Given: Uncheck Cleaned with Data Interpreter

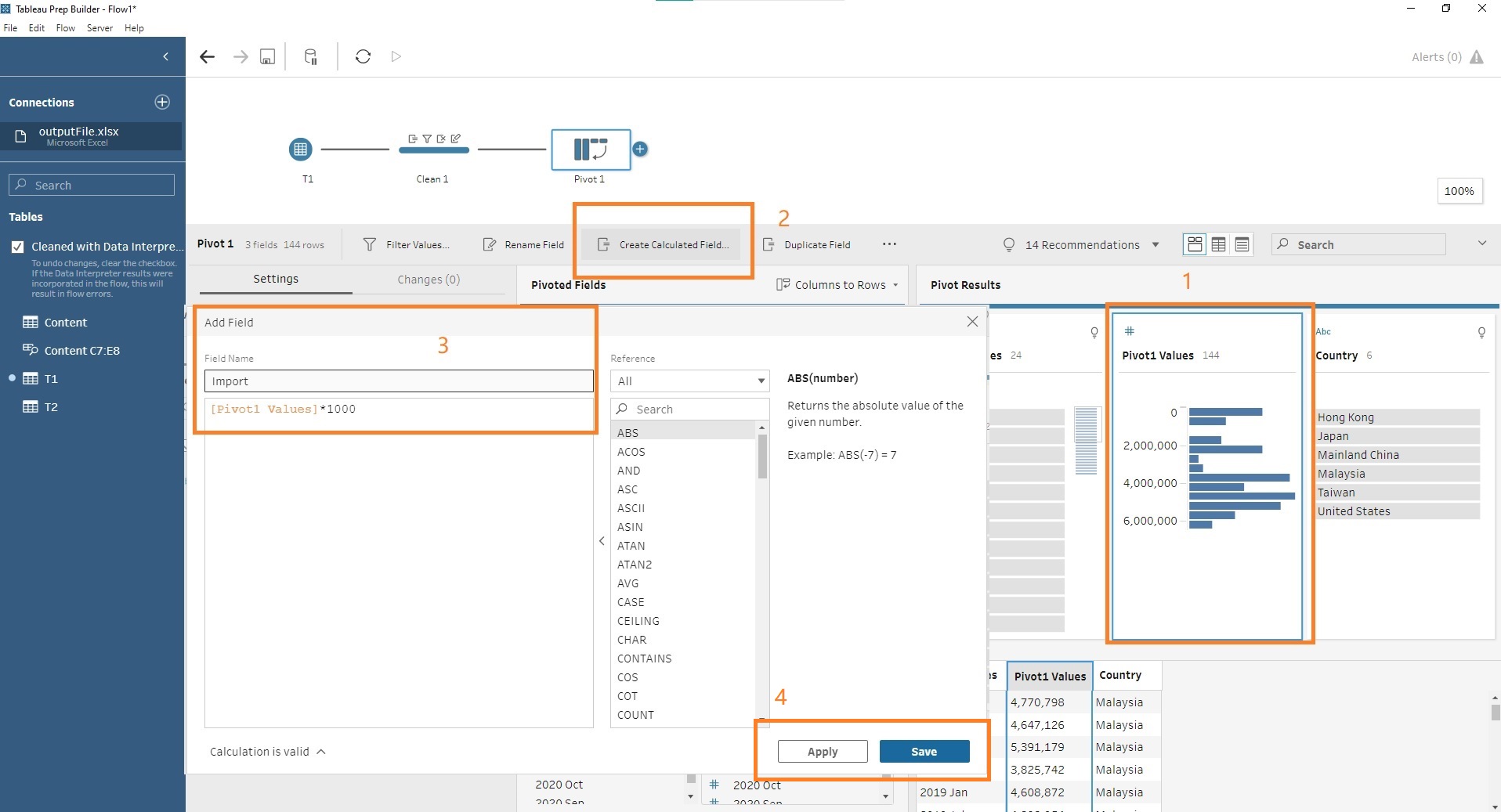Looking at the screenshot, I should click(17, 247).
